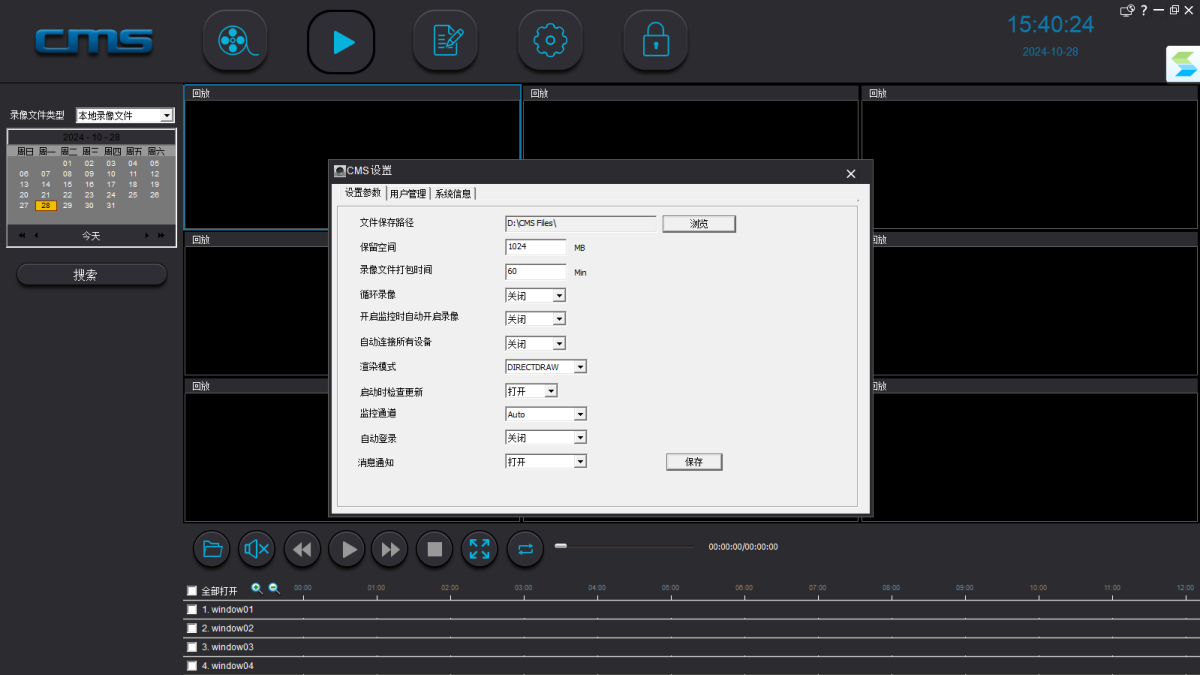The height and width of the screenshot is (675, 1200).
Task: Open file with the folder icon
Action: click(x=212, y=549)
